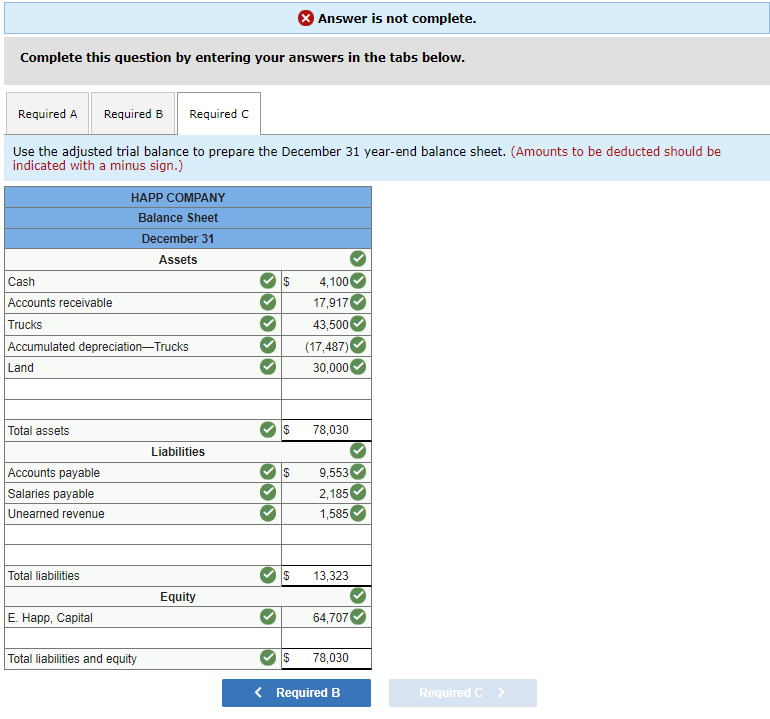The height and width of the screenshot is (719, 770).
Task: Click the amount field showing 2,185
Action: [326, 493]
